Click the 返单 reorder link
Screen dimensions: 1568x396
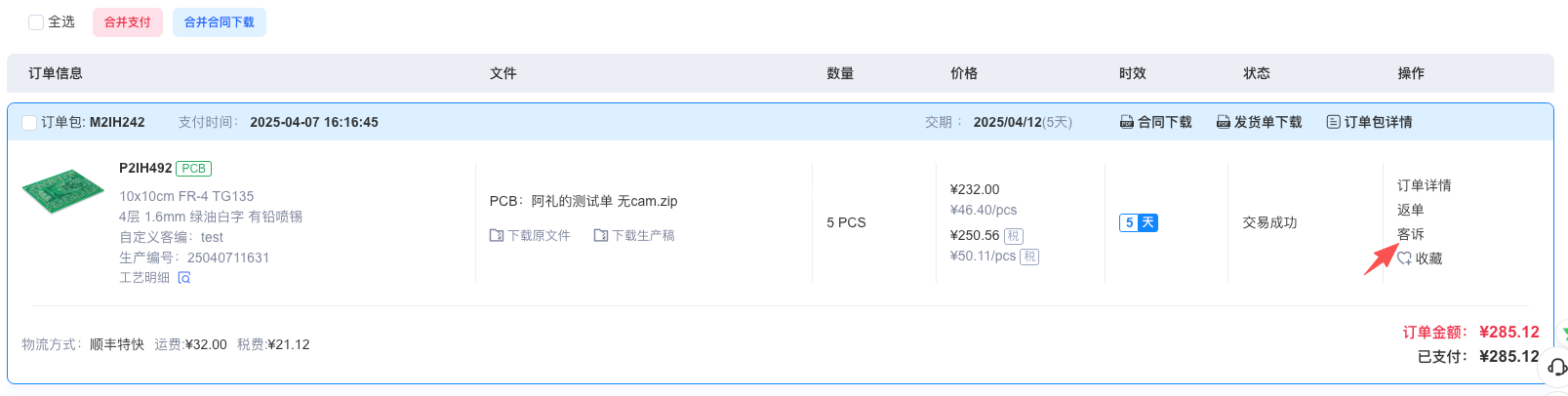click(1410, 210)
